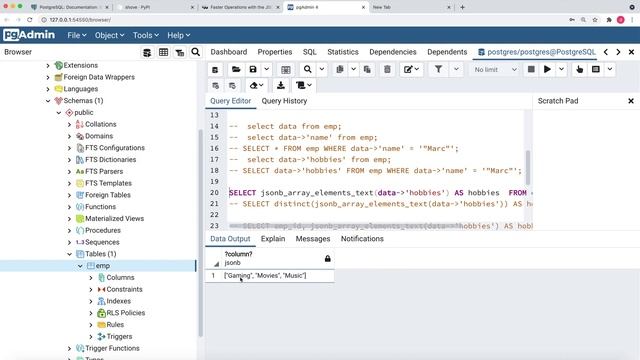Switch to the Properties tab
The width and height of the screenshot is (640, 360).
(275, 52)
